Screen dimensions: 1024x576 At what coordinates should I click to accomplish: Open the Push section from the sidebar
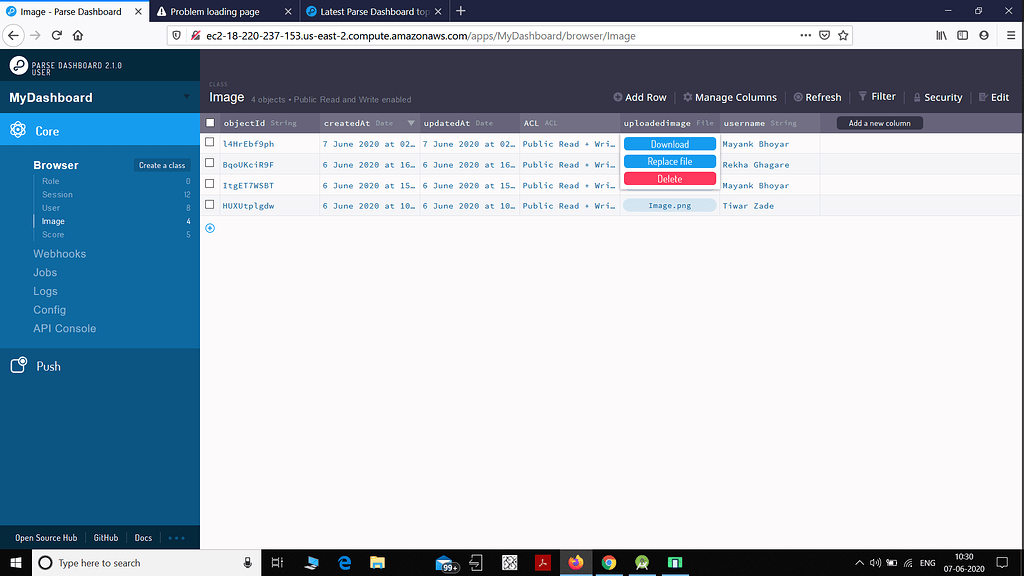pyautogui.click(x=47, y=366)
